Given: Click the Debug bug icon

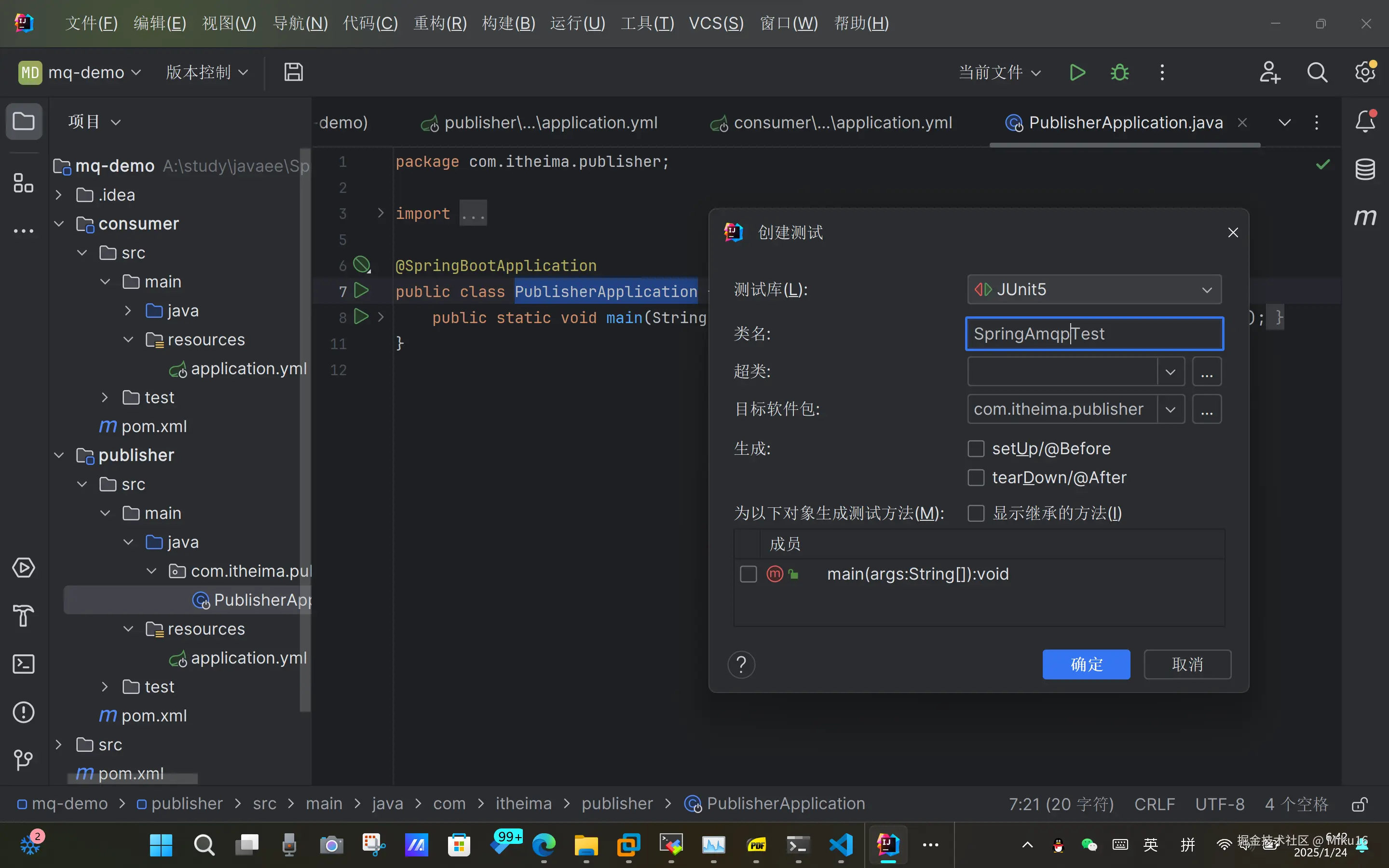Looking at the screenshot, I should [1119, 72].
